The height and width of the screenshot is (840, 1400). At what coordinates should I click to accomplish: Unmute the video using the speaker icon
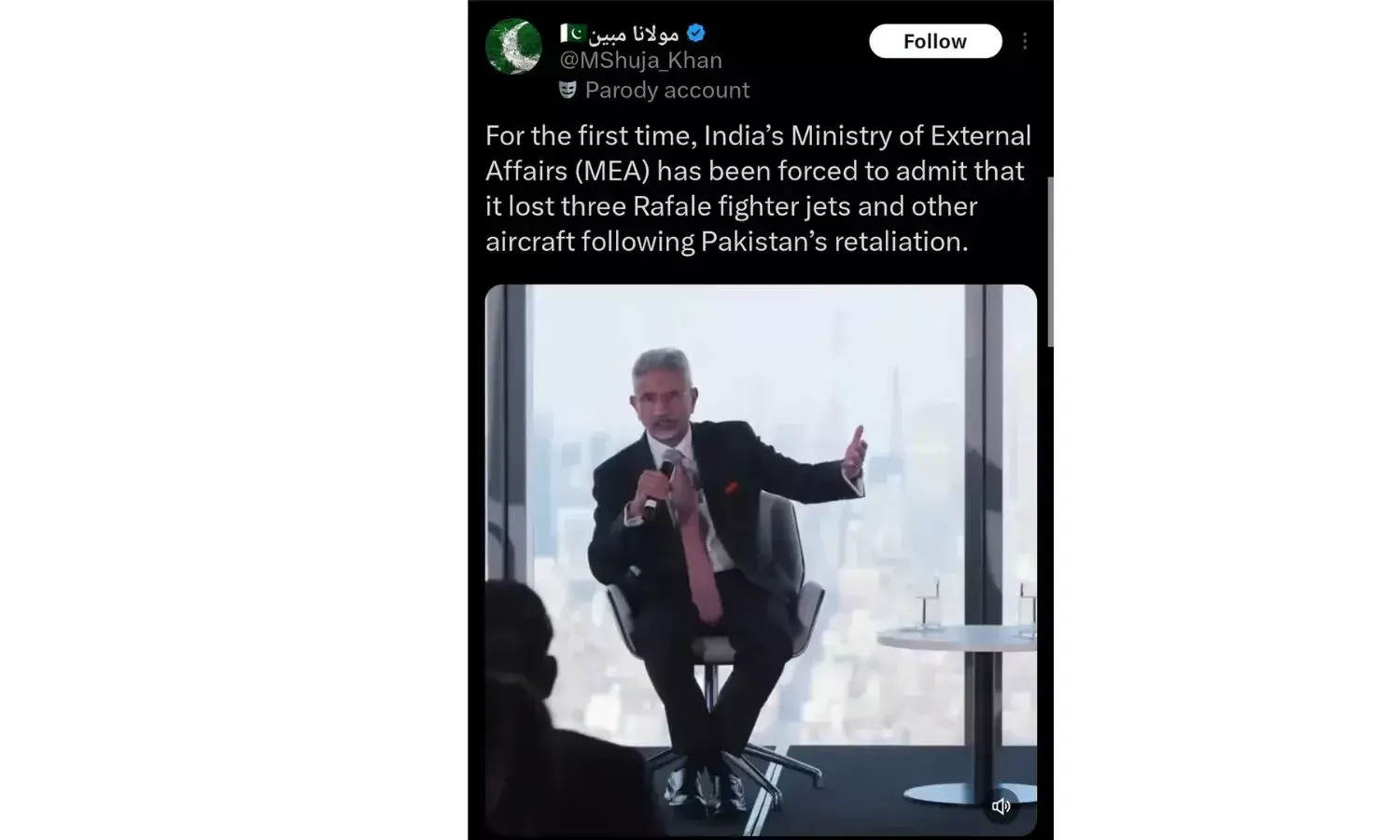1001,806
